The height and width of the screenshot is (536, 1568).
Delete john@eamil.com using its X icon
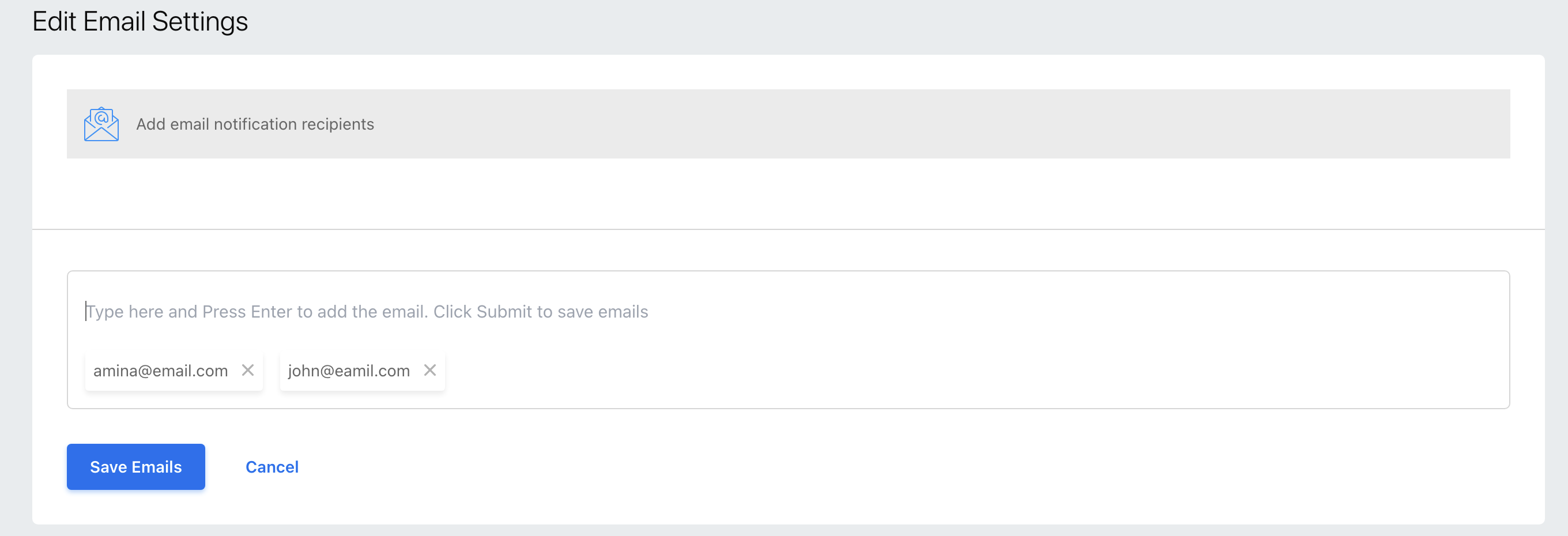tap(429, 370)
